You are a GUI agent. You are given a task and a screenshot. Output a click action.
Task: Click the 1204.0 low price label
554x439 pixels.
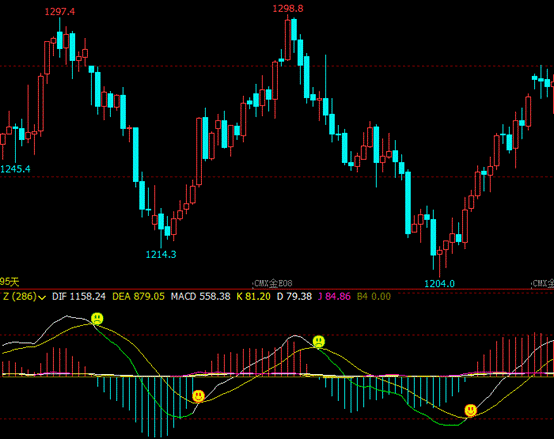point(439,284)
